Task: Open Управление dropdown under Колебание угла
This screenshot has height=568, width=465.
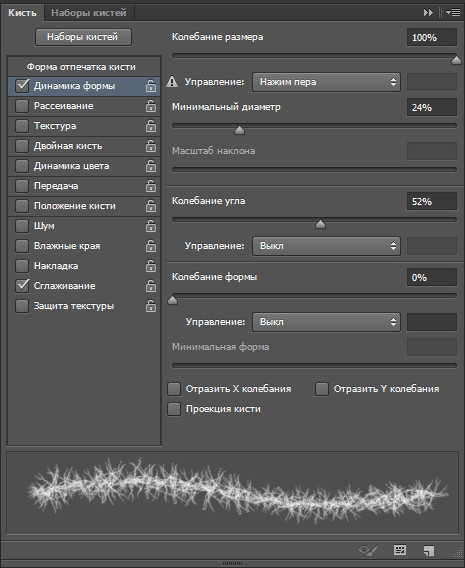Action: 326,246
